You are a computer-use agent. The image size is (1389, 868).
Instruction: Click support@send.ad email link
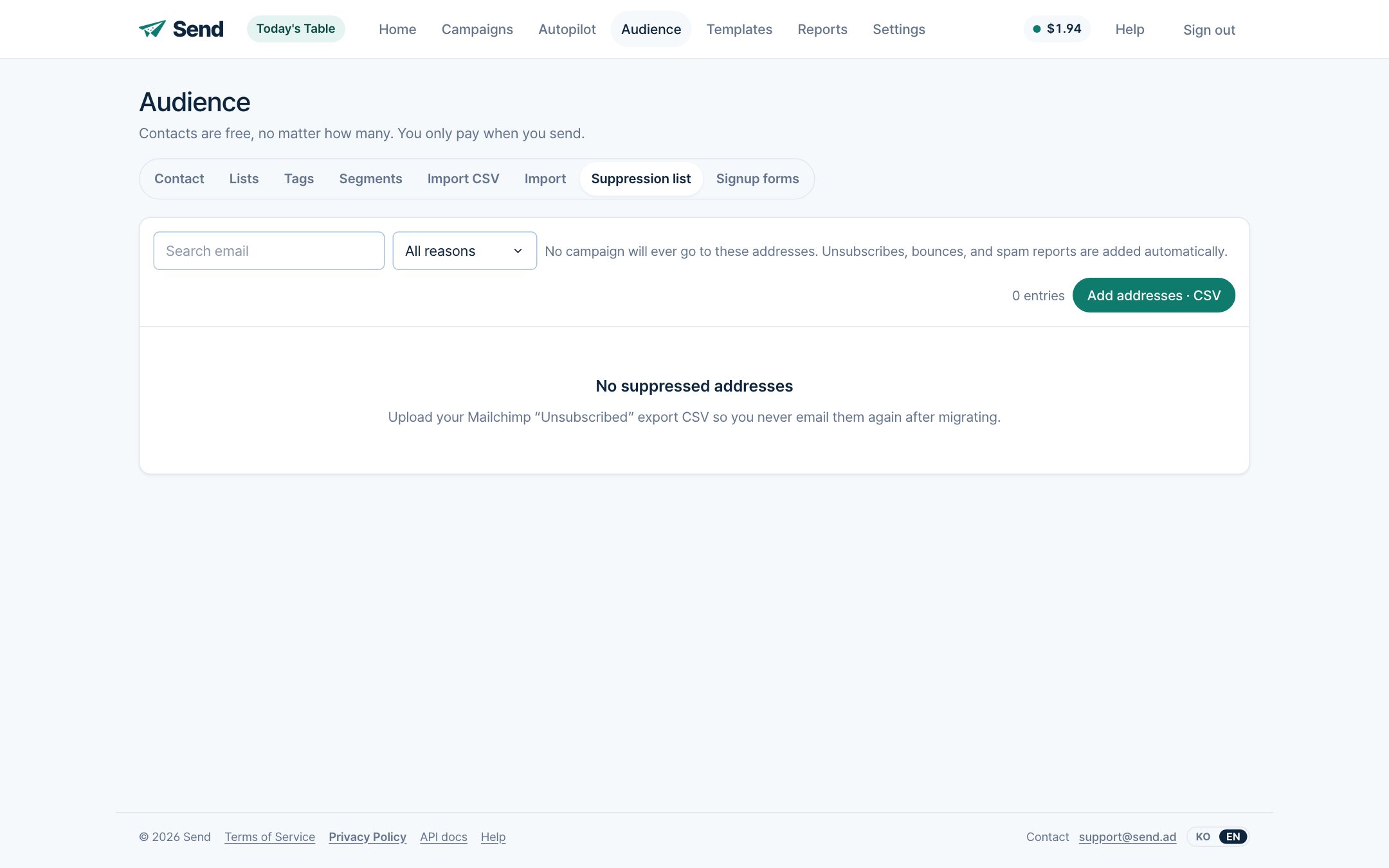point(1127,836)
